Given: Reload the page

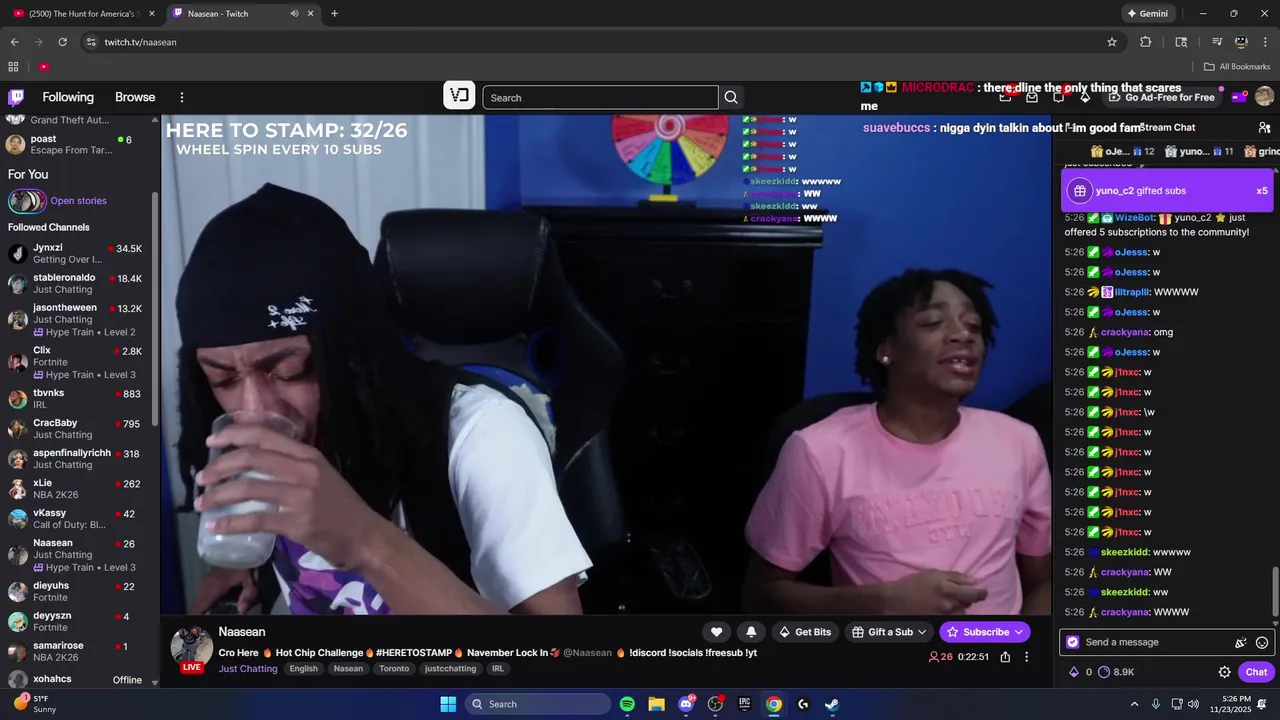Looking at the screenshot, I should [62, 42].
